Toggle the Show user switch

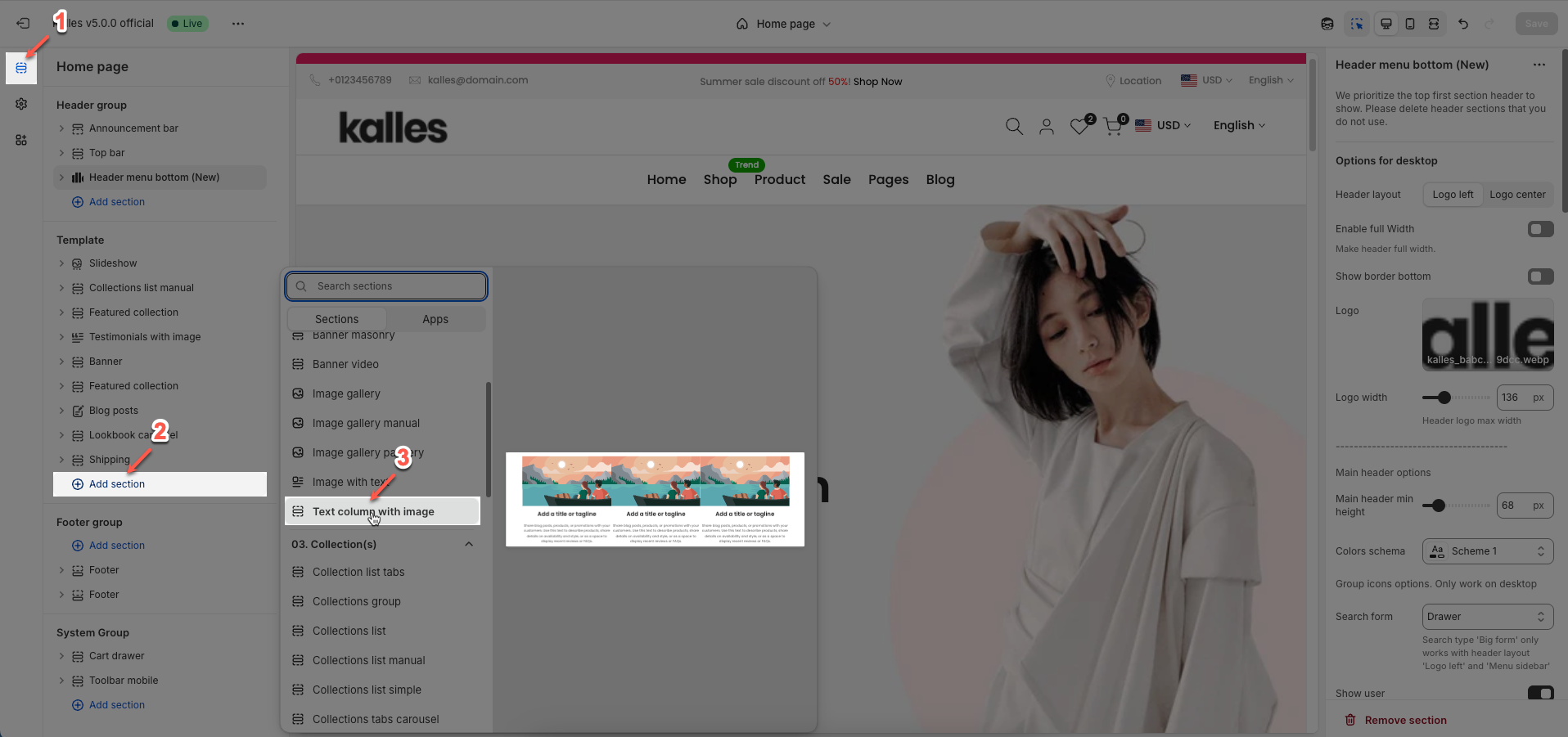[1540, 693]
